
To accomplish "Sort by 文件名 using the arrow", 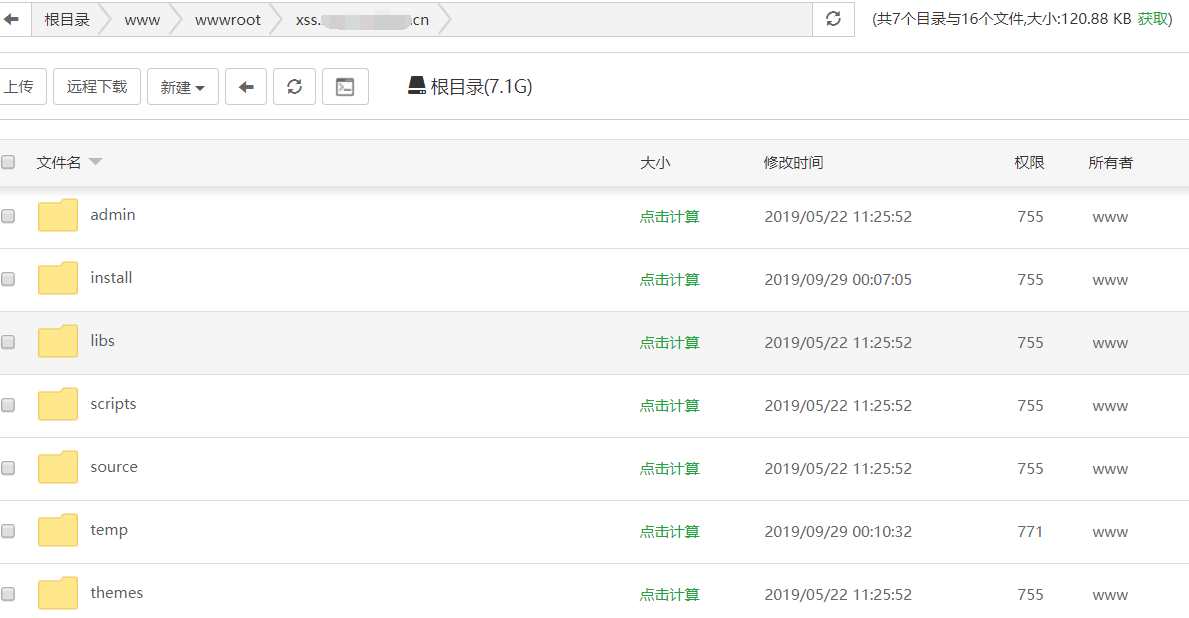I will click(x=96, y=162).
